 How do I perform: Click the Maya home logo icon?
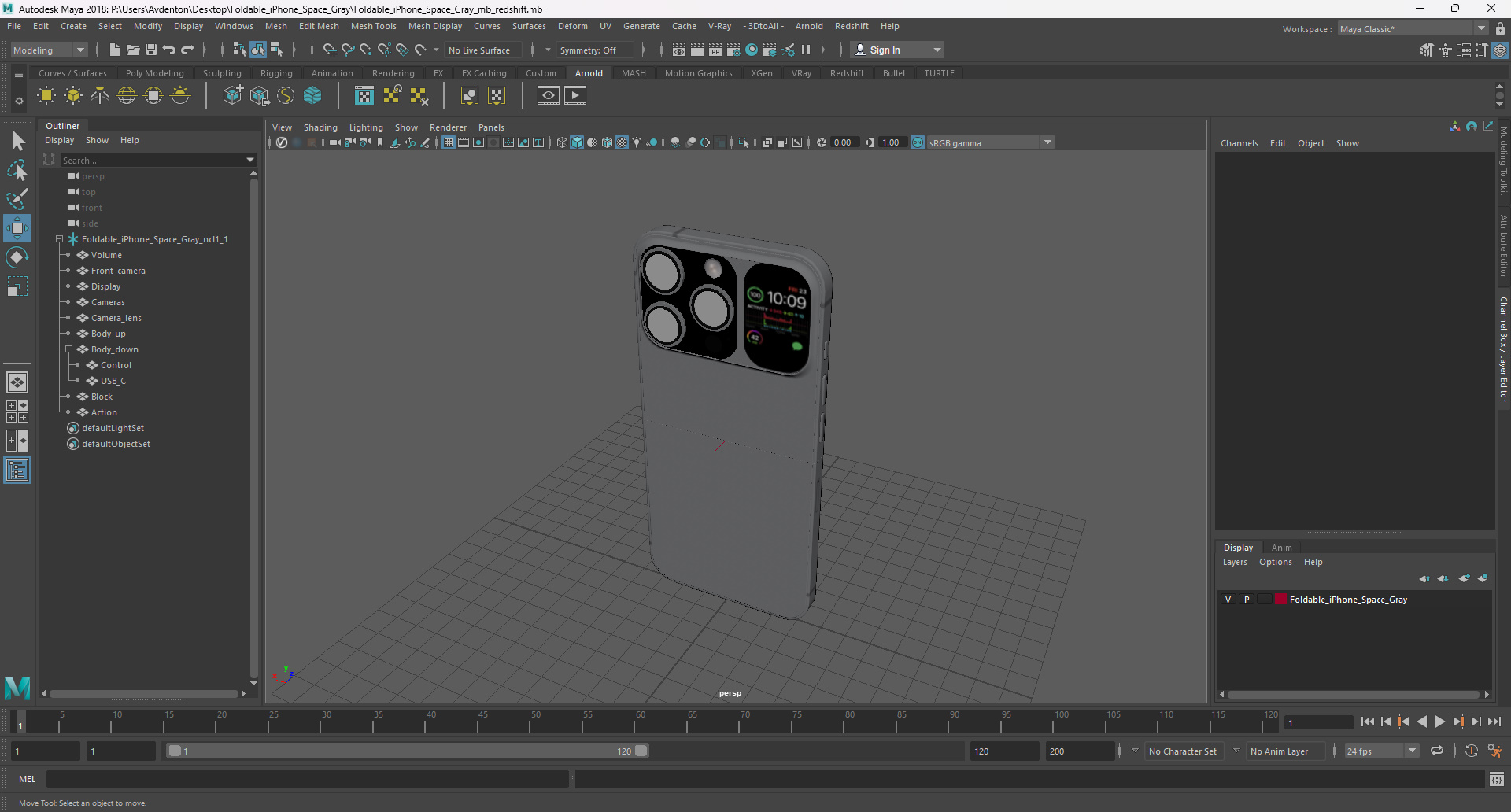[x=17, y=688]
